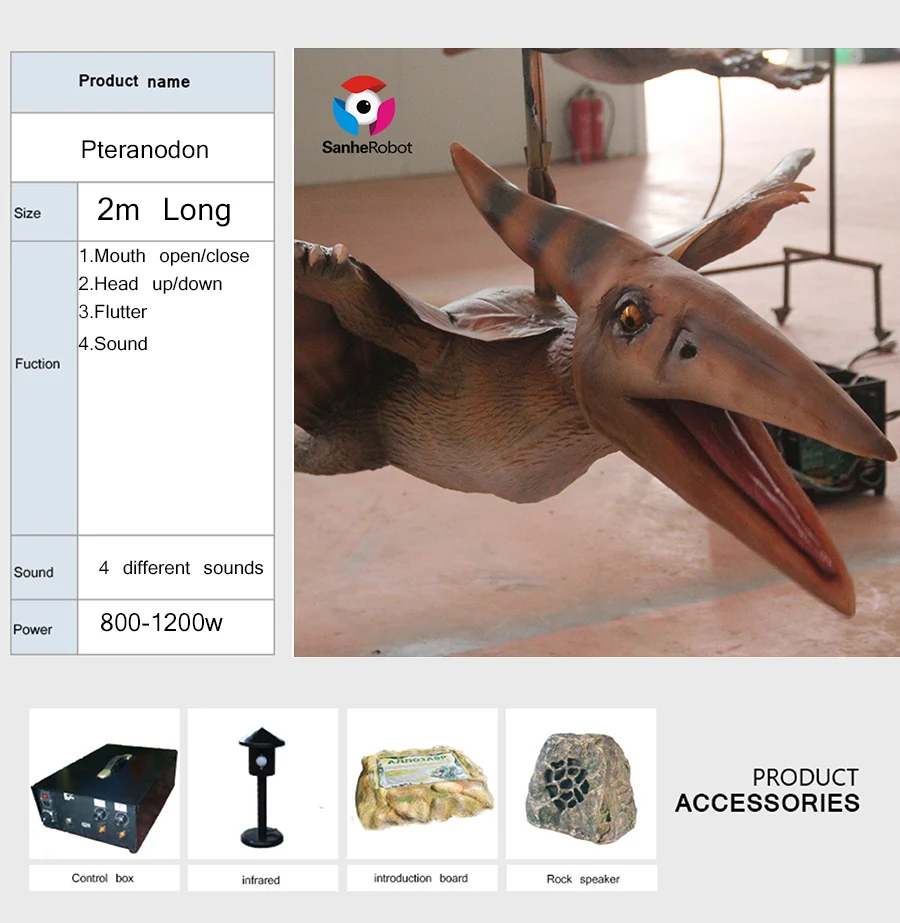Viewport: 900px width, 923px height.
Task: Click the 'Fuction' label cell
Action: pos(44,388)
